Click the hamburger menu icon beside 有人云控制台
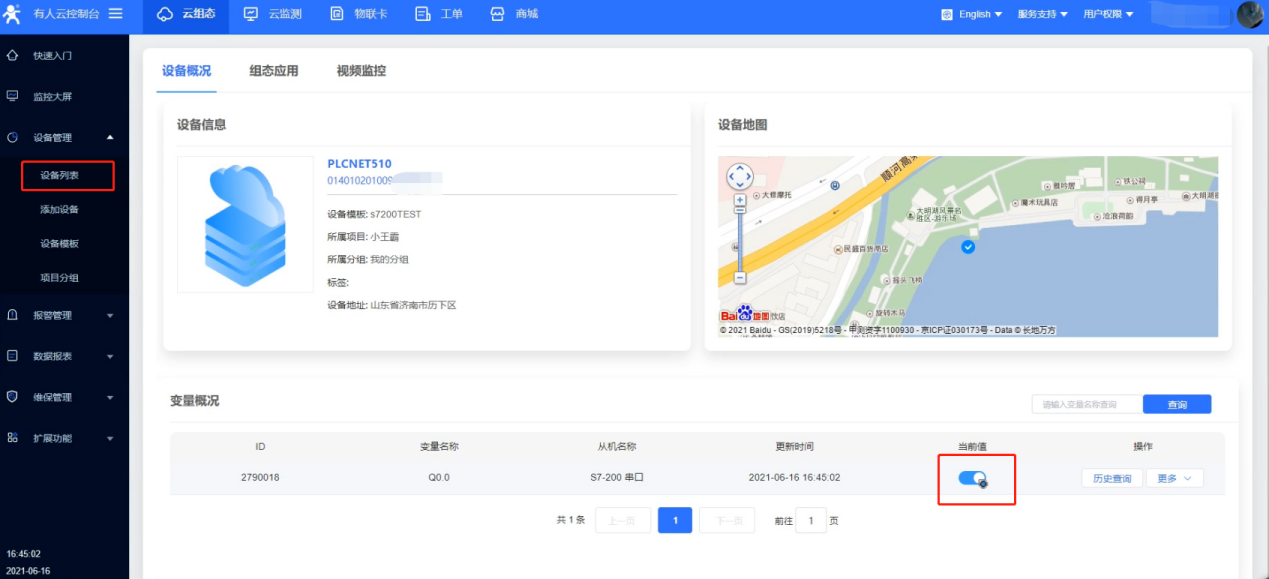1269x579 pixels. (115, 14)
